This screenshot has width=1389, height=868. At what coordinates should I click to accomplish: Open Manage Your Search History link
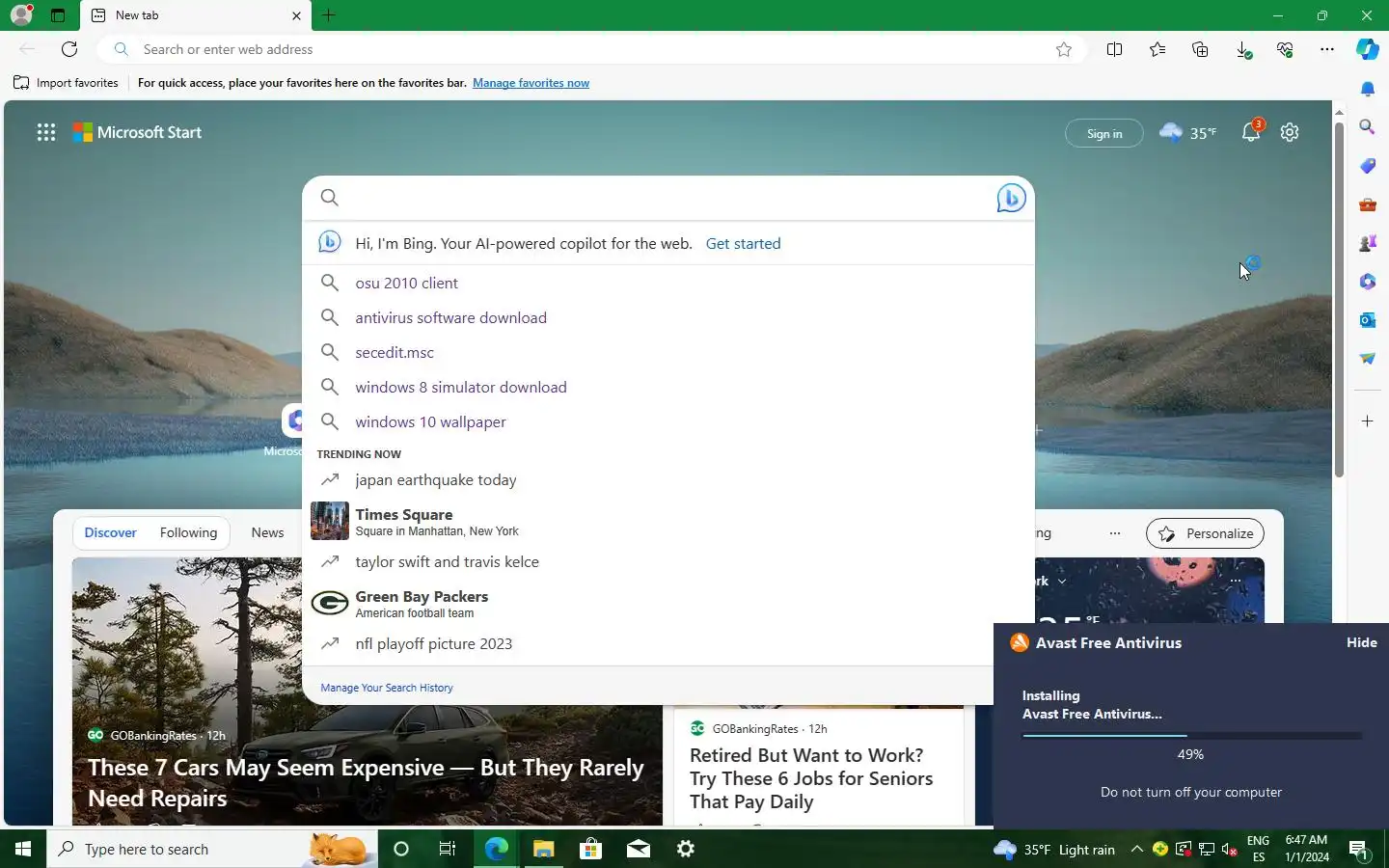(387, 688)
